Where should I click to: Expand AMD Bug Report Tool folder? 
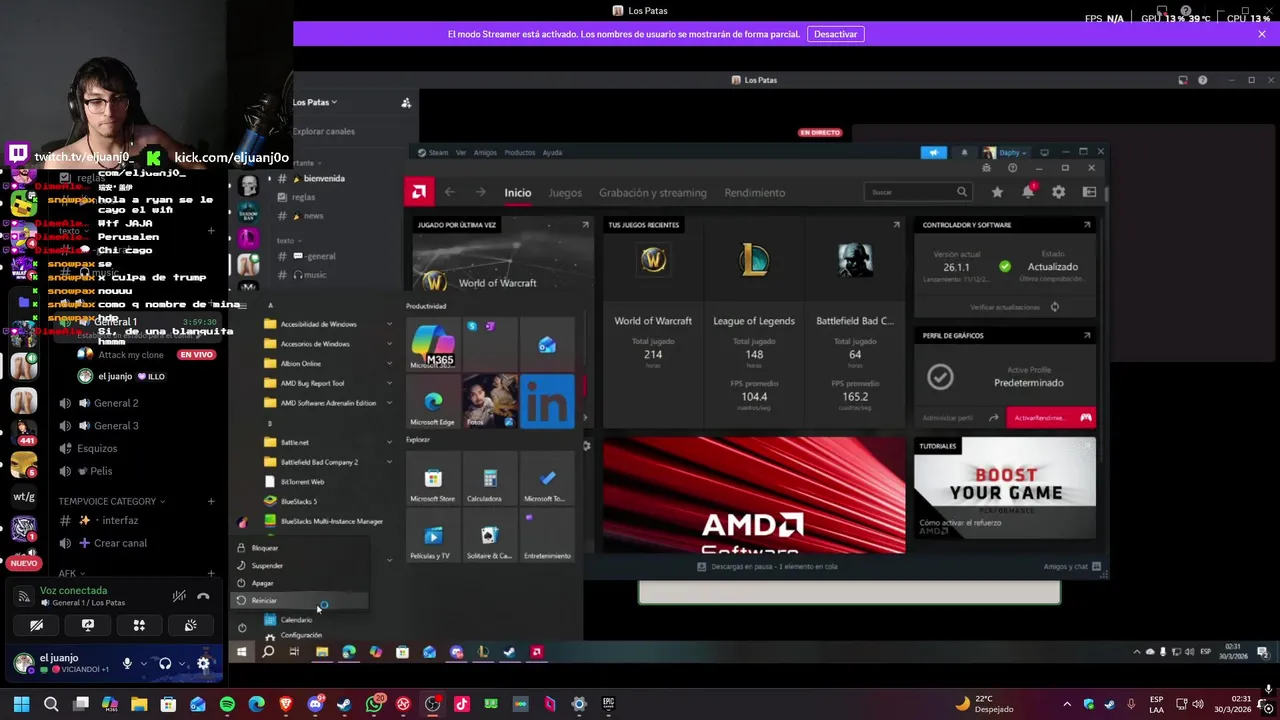tap(329, 383)
